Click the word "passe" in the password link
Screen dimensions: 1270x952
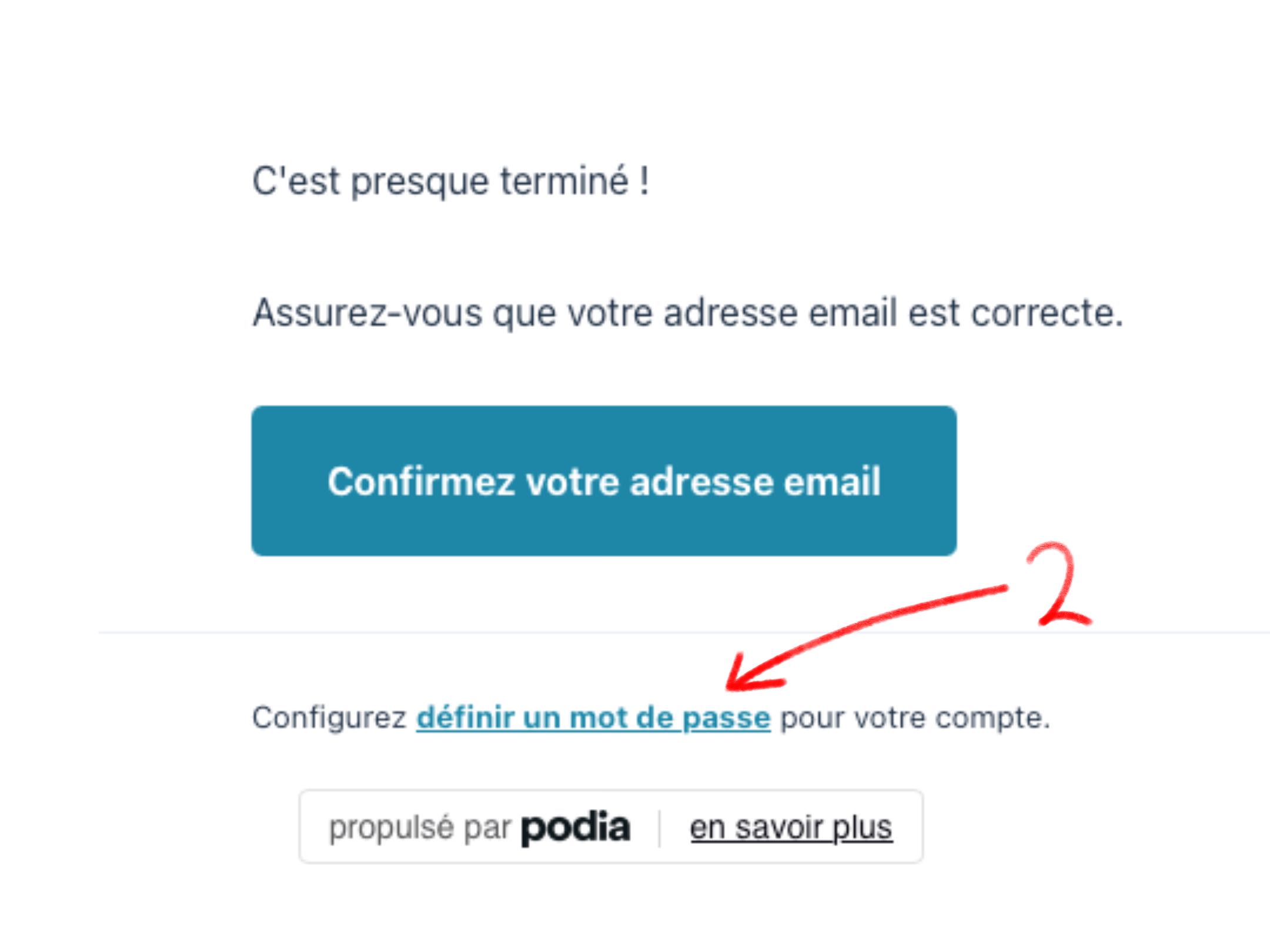pos(726,718)
